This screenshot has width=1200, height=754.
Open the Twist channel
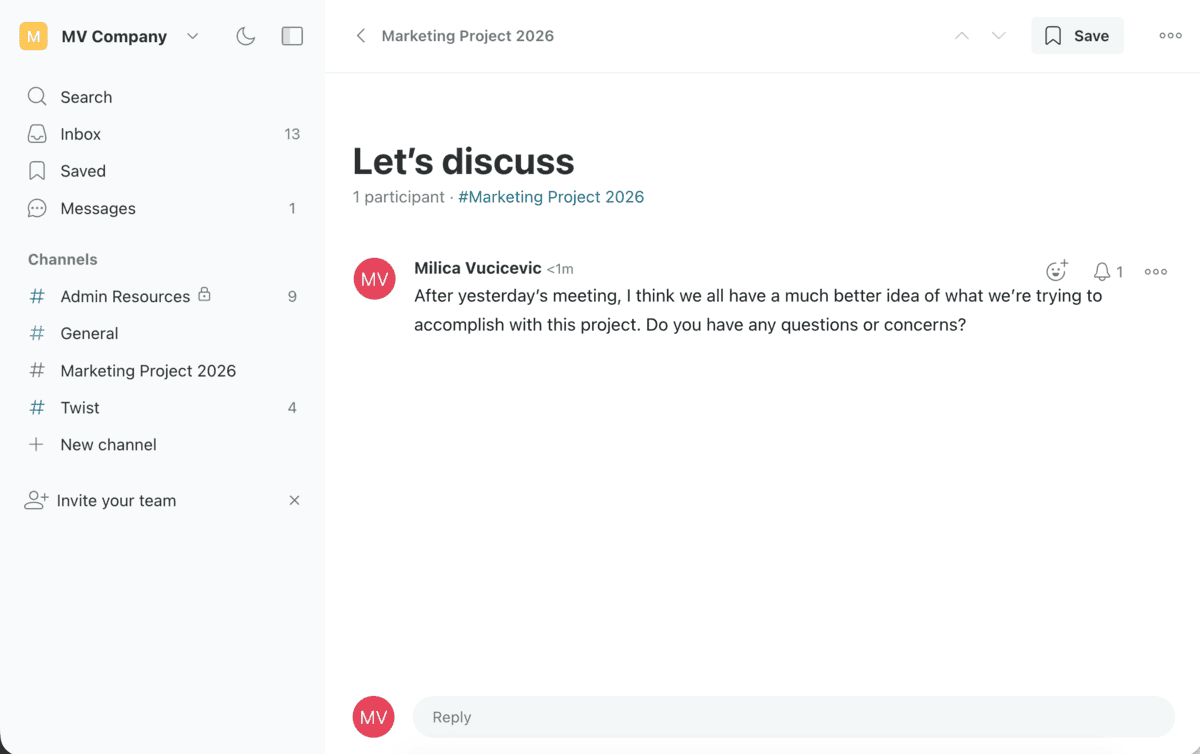[x=80, y=407]
